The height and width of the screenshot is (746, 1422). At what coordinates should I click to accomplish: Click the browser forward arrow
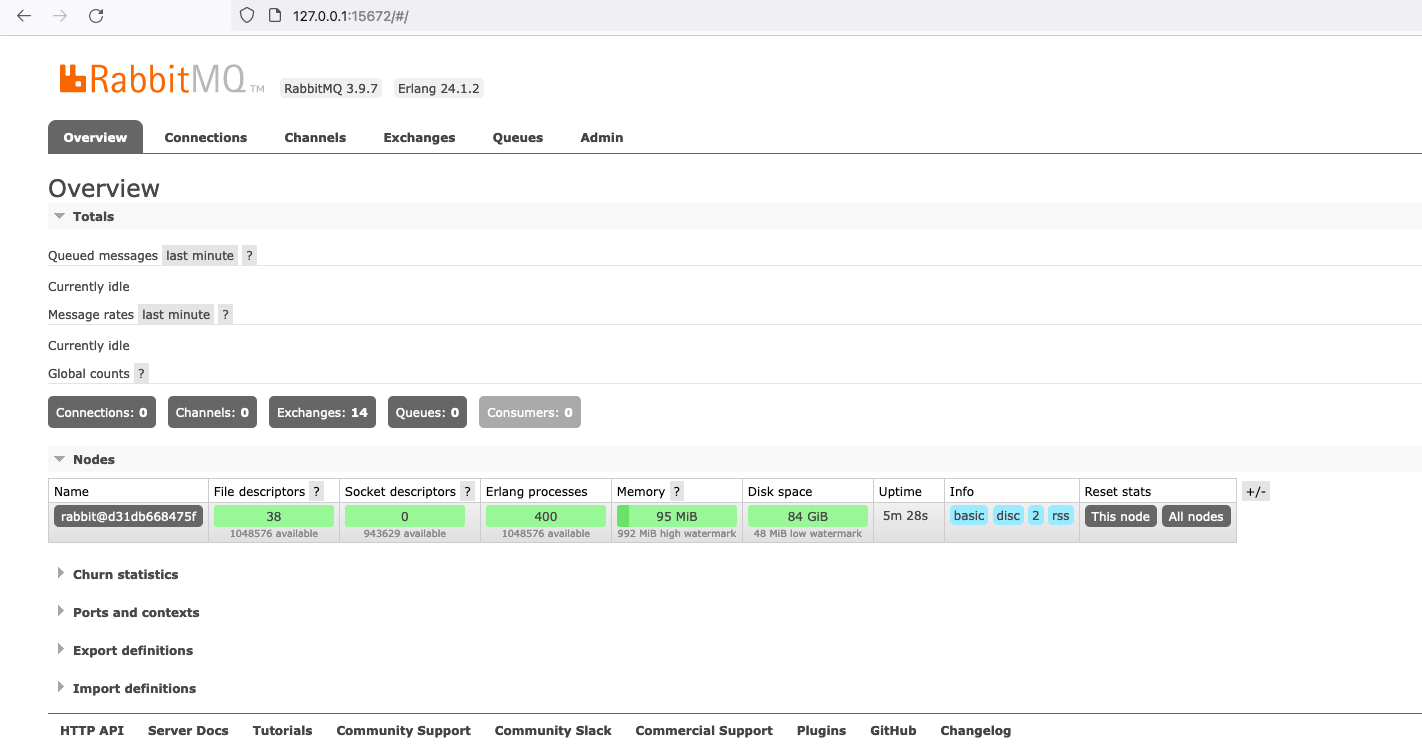tap(60, 16)
